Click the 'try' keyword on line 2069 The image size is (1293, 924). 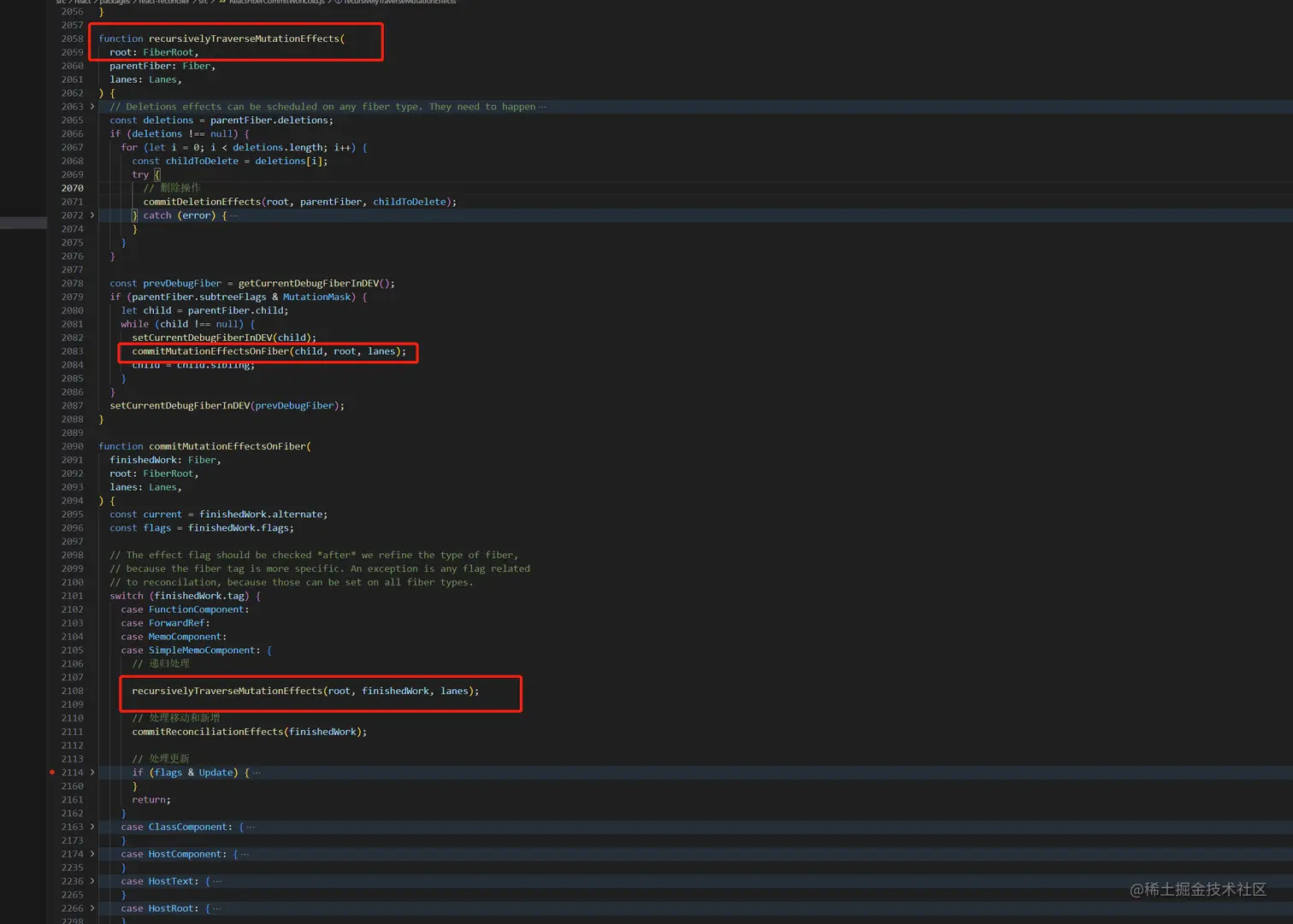pyautogui.click(x=140, y=174)
